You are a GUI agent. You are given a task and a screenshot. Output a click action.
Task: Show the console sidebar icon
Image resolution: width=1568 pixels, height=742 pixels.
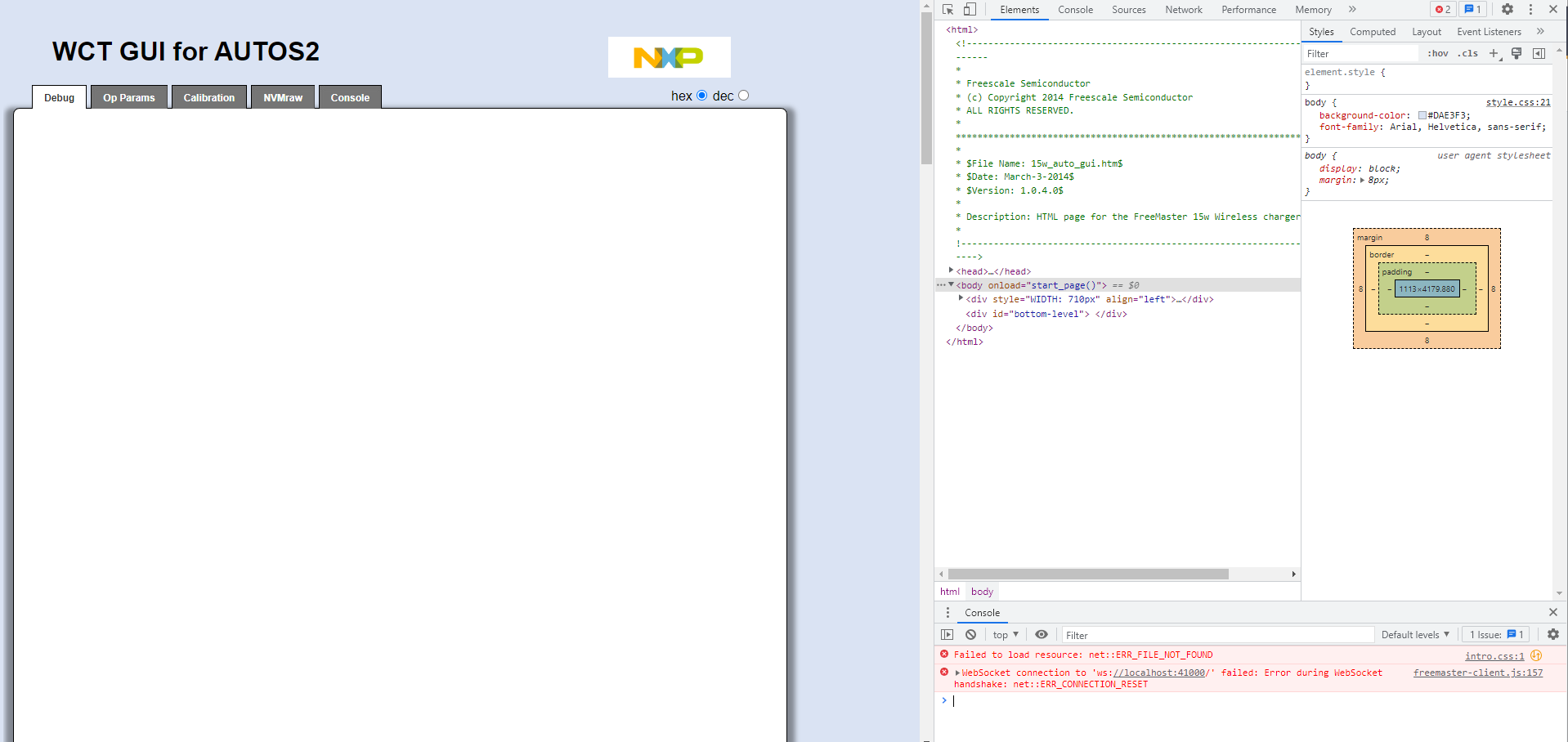(x=947, y=634)
